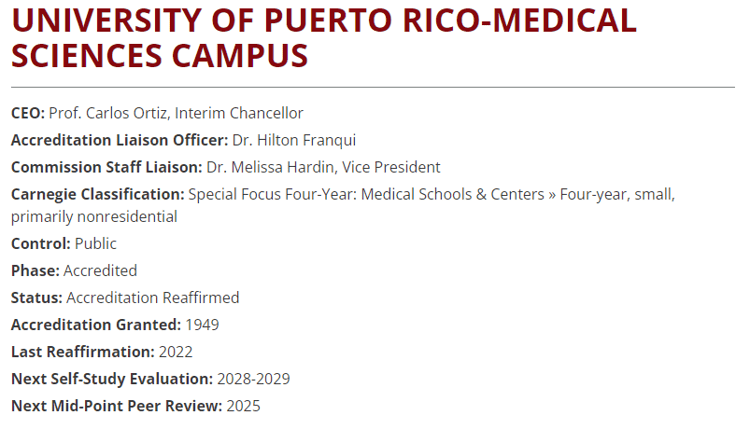
Task: Click the Control label
Action: click(41, 244)
